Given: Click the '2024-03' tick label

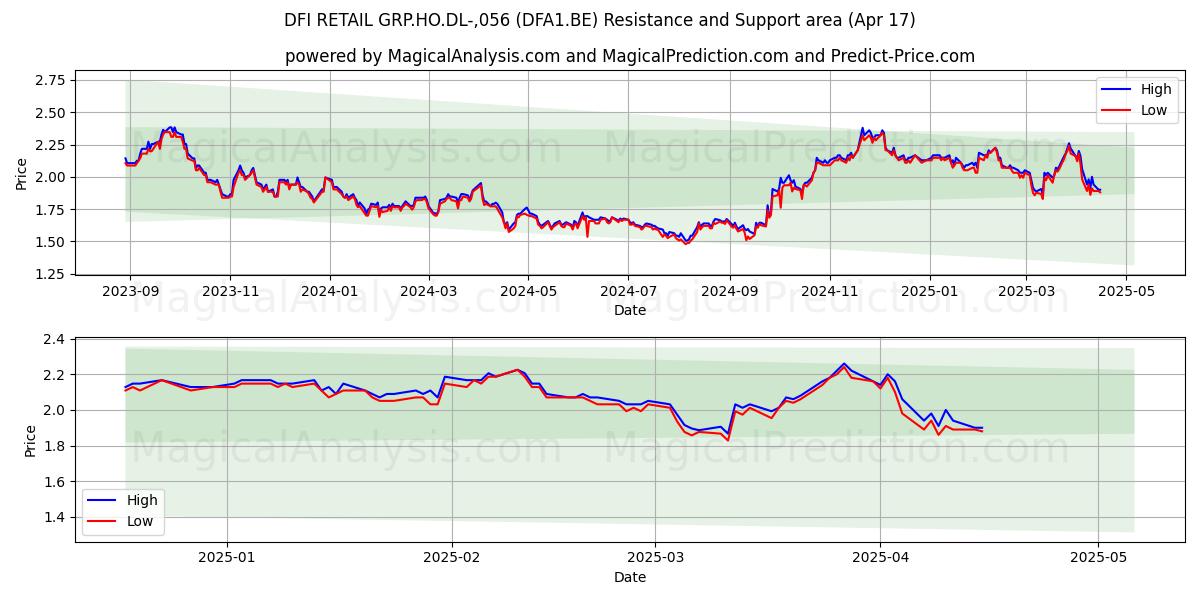Looking at the screenshot, I should (429, 291).
